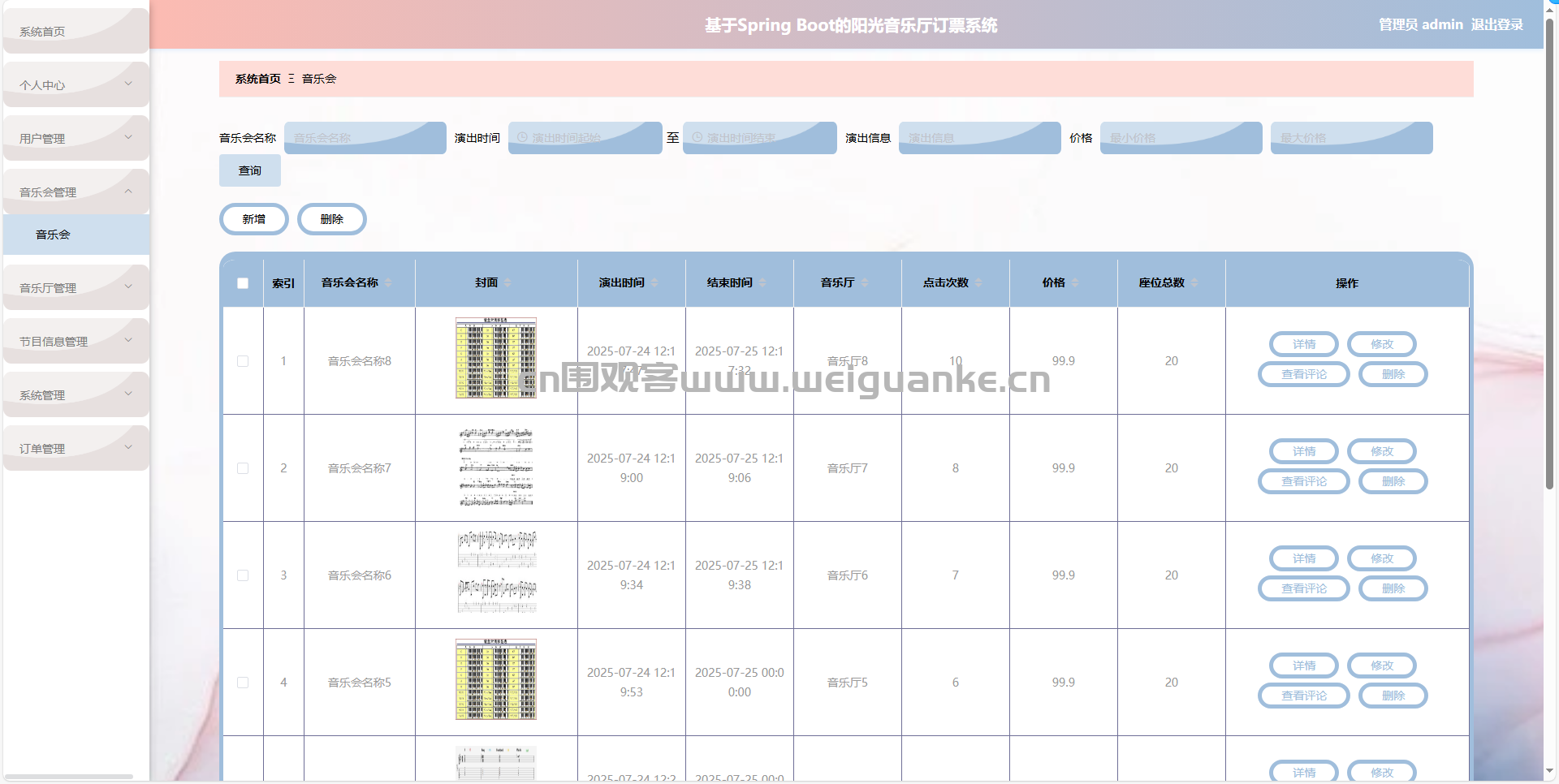Viewport: 1559px width, 784px height.
Task: Open 详情 for 音乐会名称8
Action: click(1304, 344)
